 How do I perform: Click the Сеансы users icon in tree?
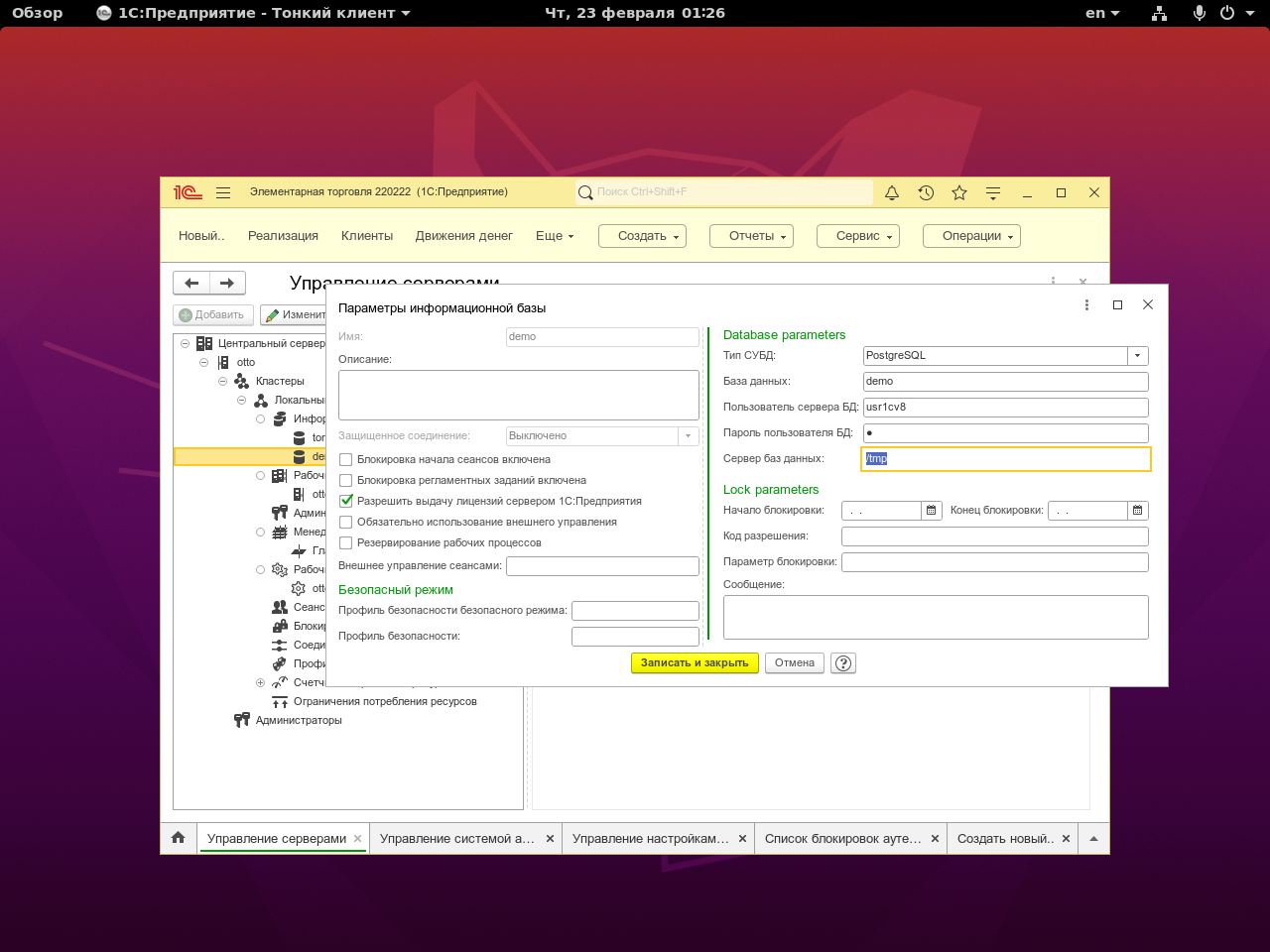pos(280,607)
